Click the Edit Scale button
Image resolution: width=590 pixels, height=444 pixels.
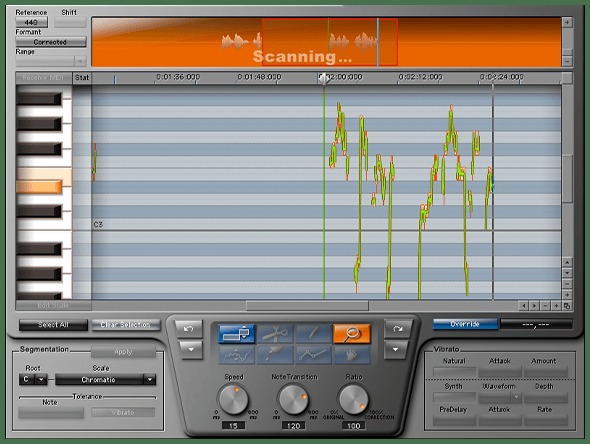point(53,305)
